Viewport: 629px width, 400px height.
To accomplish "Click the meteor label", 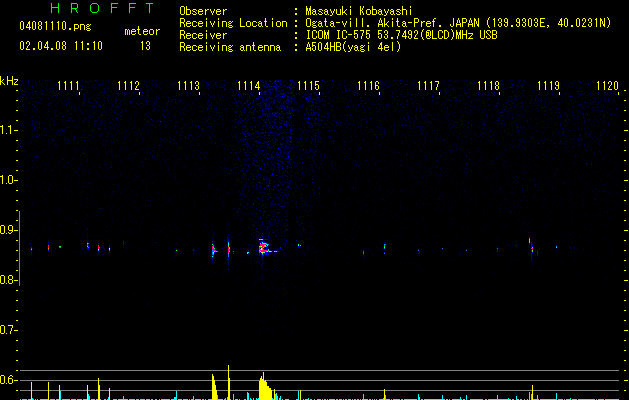I will click(x=142, y=31).
